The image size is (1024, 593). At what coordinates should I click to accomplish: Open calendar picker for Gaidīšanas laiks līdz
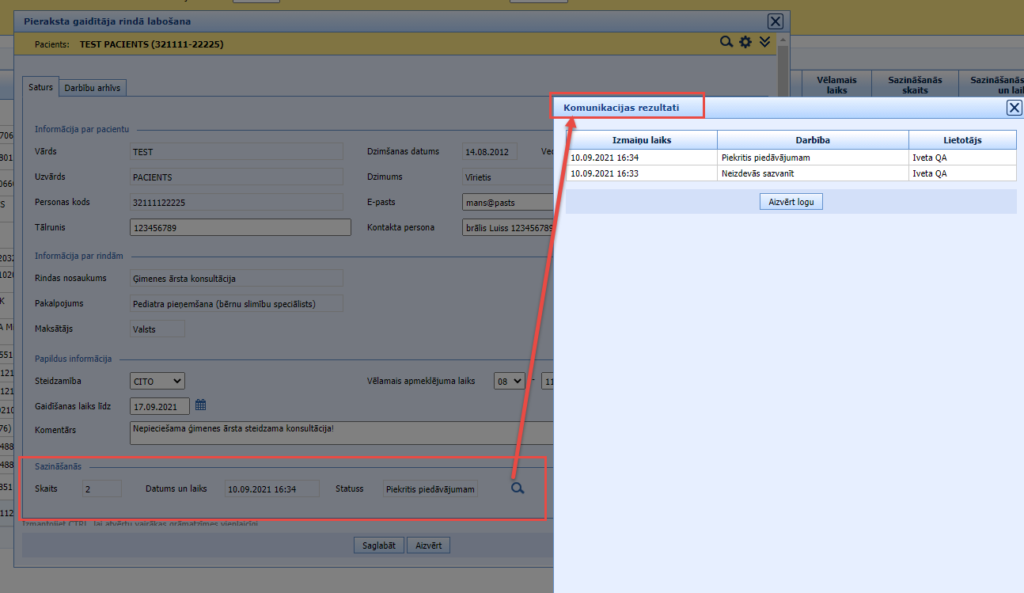point(200,405)
